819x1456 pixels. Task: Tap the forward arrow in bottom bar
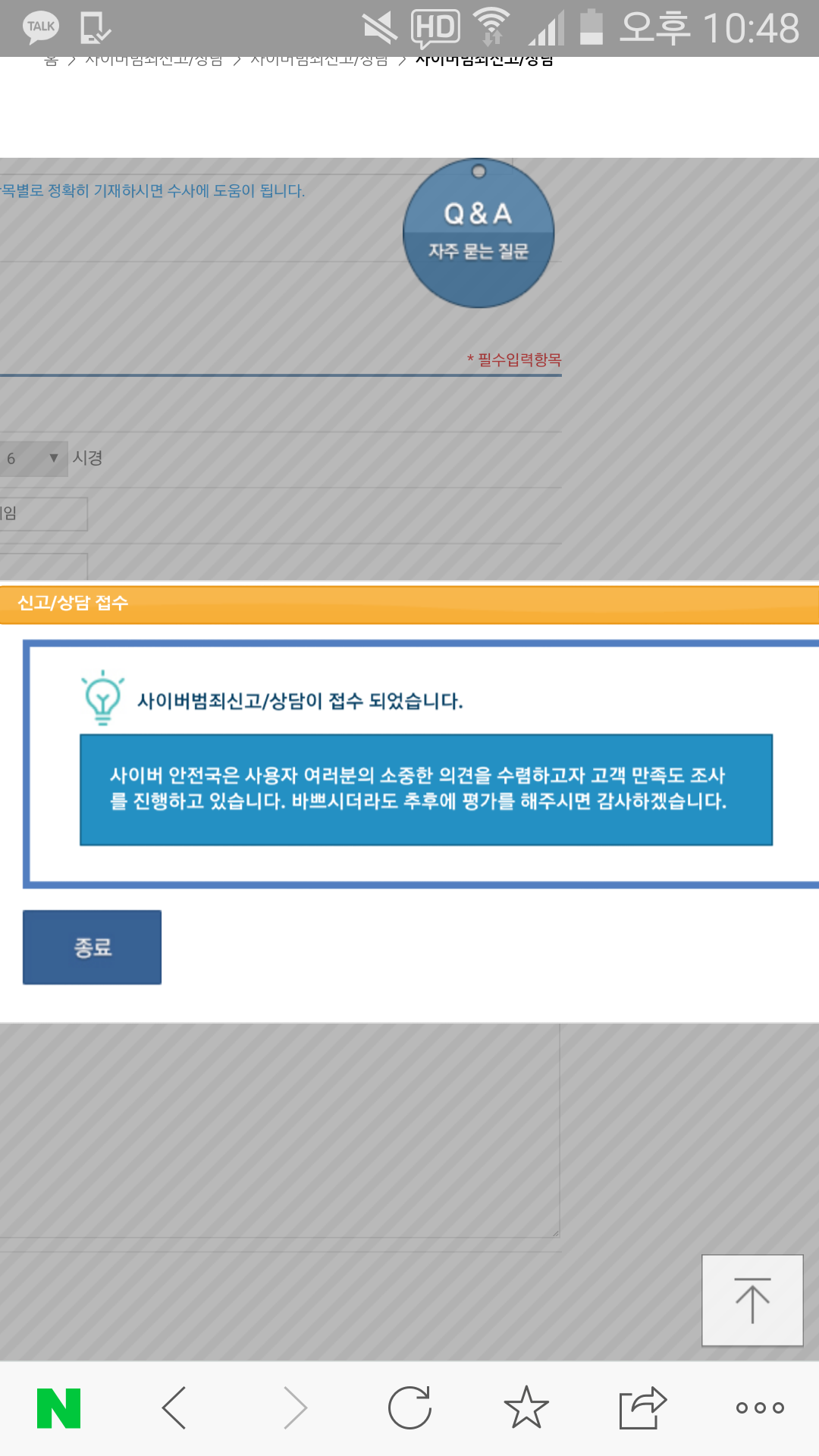coord(295,1408)
